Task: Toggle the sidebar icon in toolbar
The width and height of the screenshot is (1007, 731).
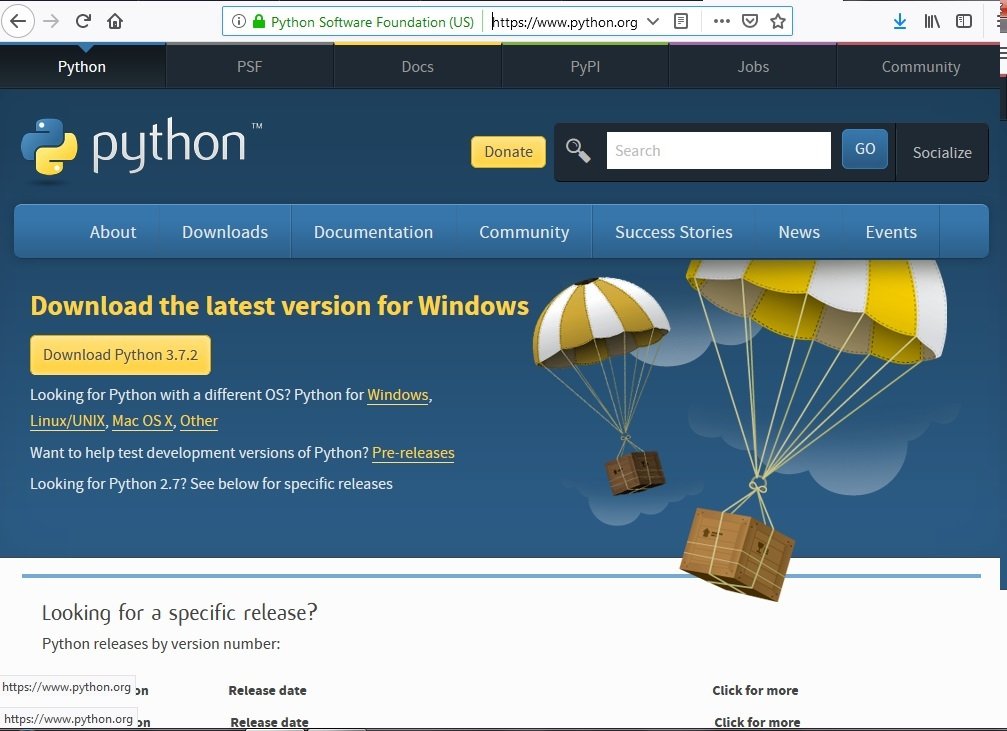Action: pos(963,21)
